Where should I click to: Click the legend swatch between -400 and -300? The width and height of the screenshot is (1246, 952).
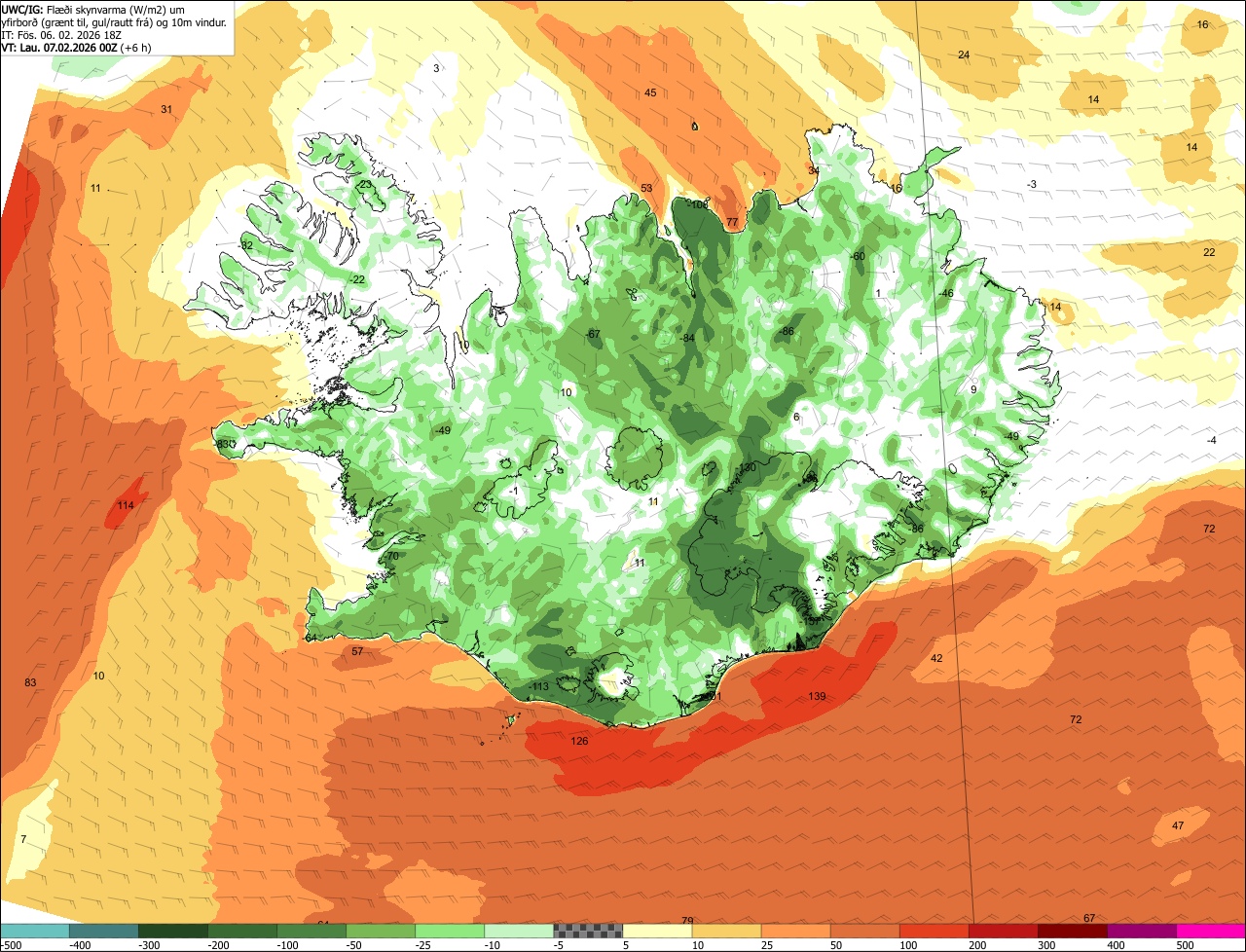[x=104, y=931]
